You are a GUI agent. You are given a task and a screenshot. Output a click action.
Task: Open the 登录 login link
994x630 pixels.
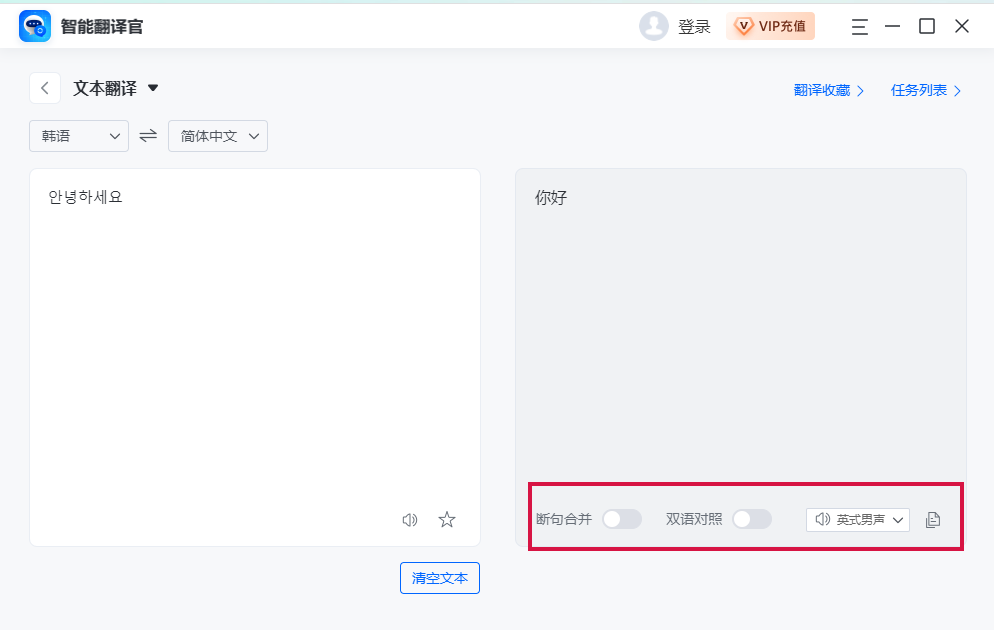694,27
